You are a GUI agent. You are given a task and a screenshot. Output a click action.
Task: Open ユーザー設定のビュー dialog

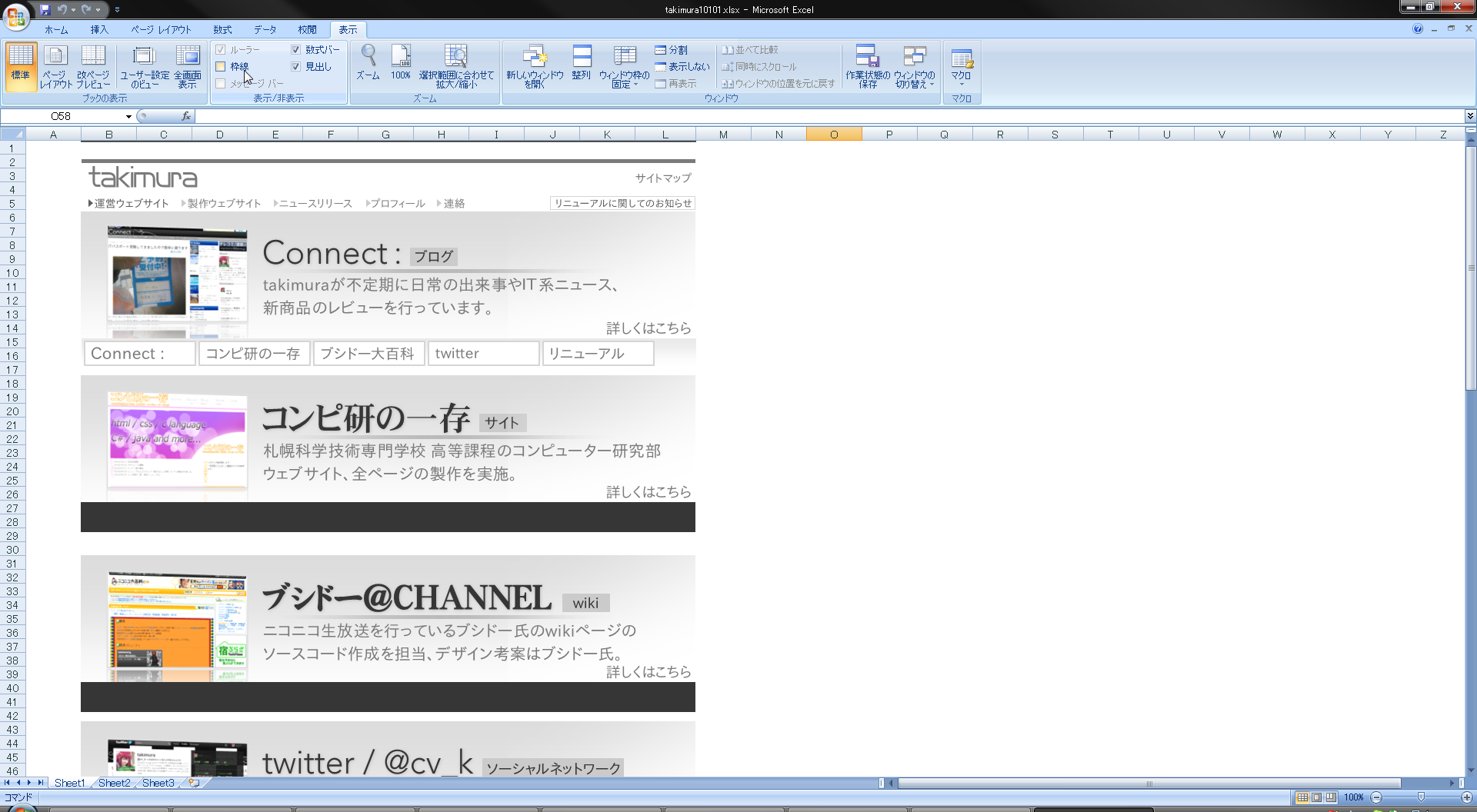click(x=145, y=66)
